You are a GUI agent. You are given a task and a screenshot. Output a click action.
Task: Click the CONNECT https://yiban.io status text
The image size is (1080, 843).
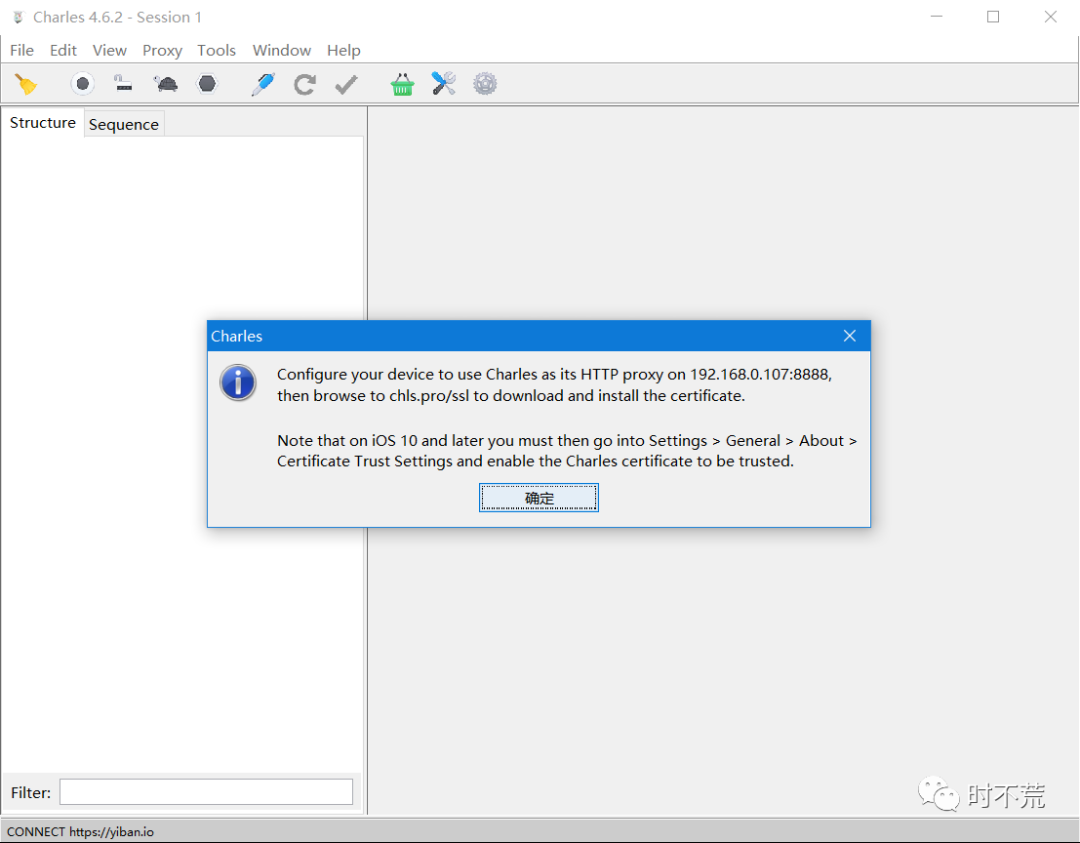pyautogui.click(x=81, y=831)
